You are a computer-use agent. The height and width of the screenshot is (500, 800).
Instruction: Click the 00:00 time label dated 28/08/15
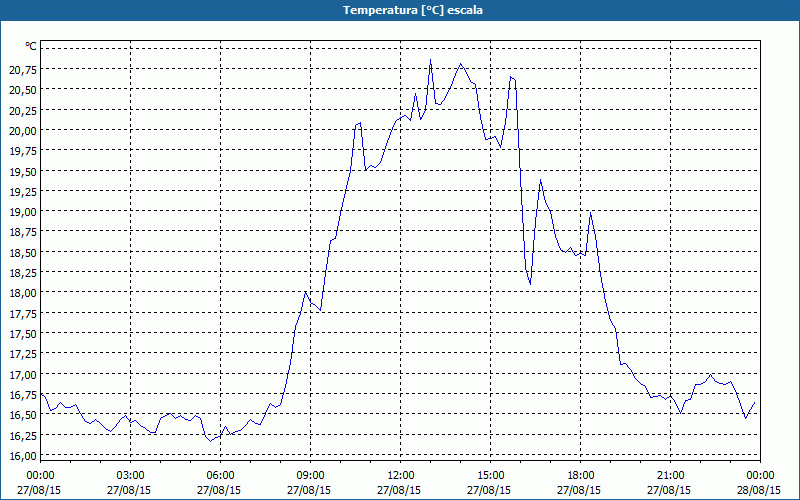[x=760, y=476]
